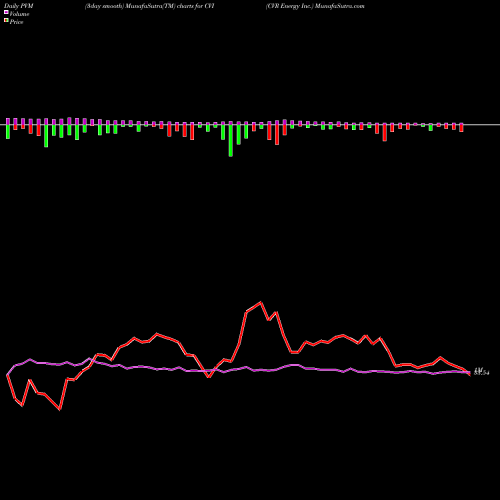
Task: Click the Price legend color swatch
Action: click(x=6, y=21)
